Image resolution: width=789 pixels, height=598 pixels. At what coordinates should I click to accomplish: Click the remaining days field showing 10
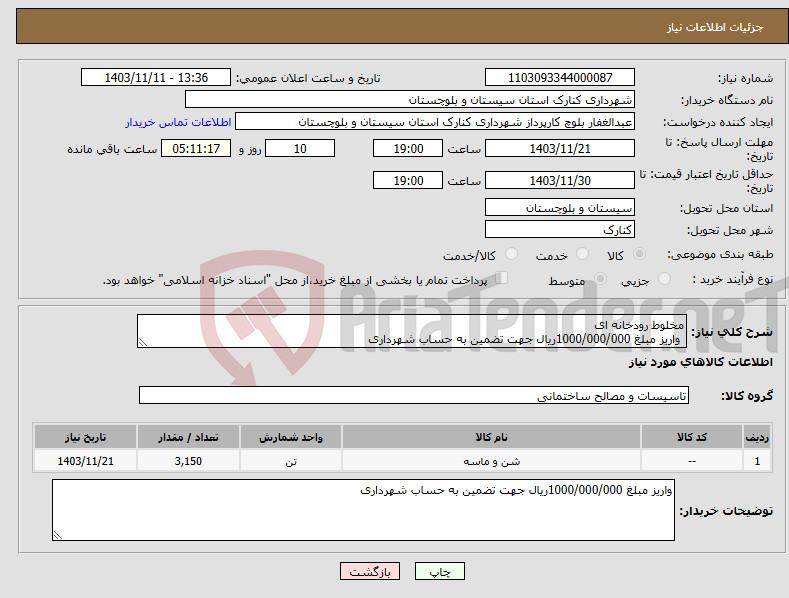300,148
